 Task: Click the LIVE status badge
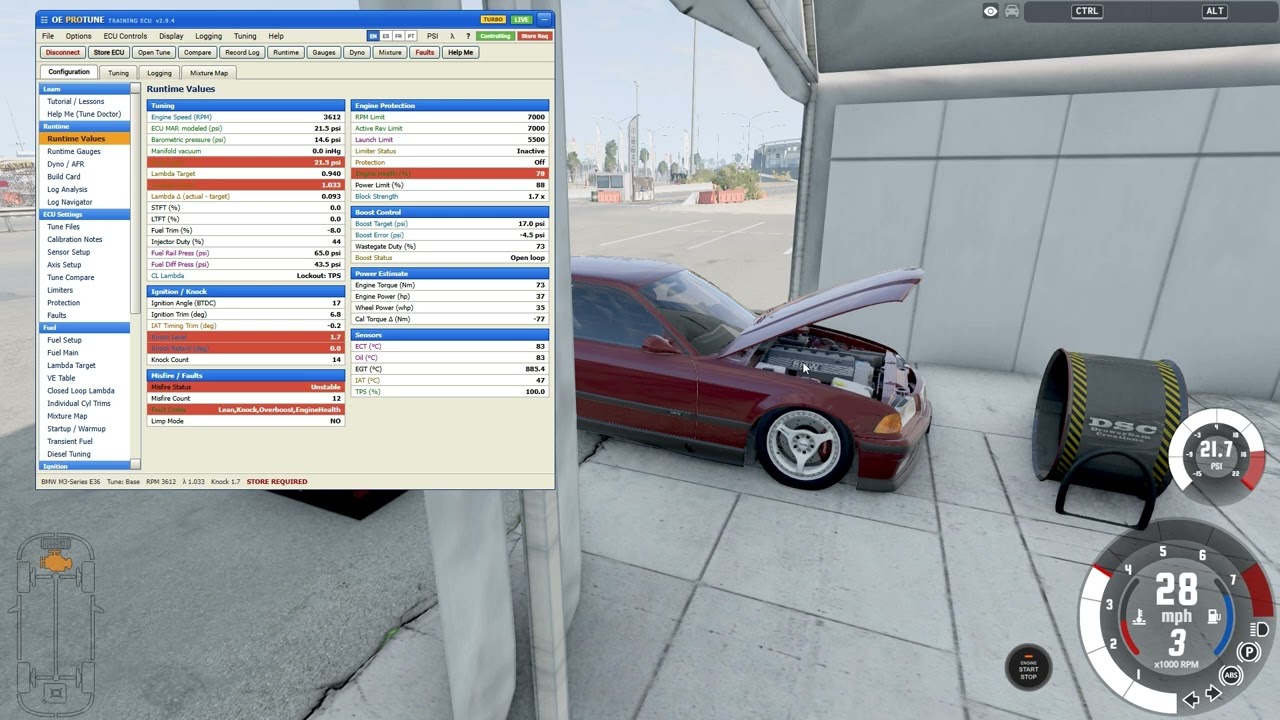coord(521,19)
